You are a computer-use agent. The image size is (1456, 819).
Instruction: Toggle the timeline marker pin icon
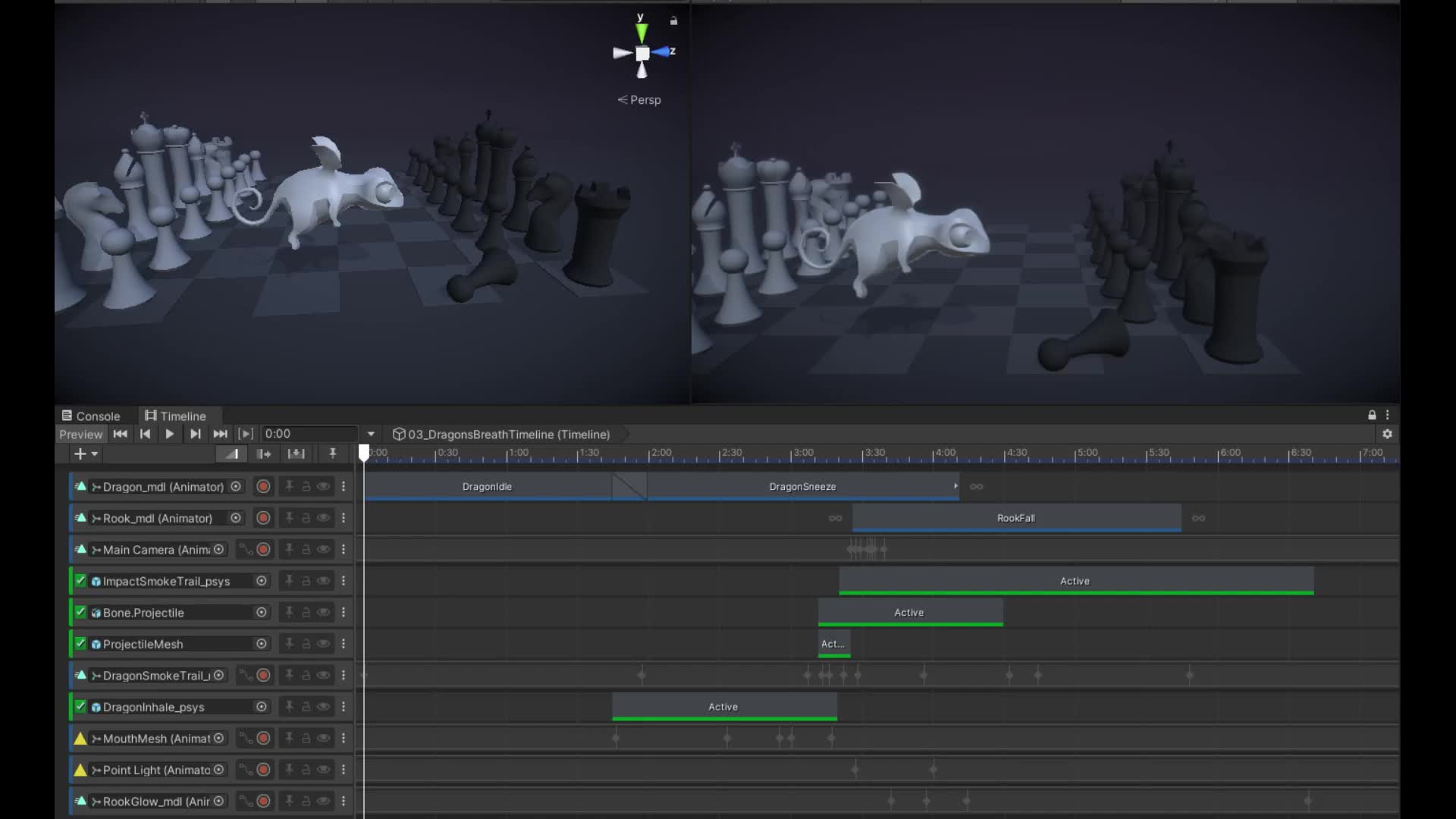(x=332, y=453)
